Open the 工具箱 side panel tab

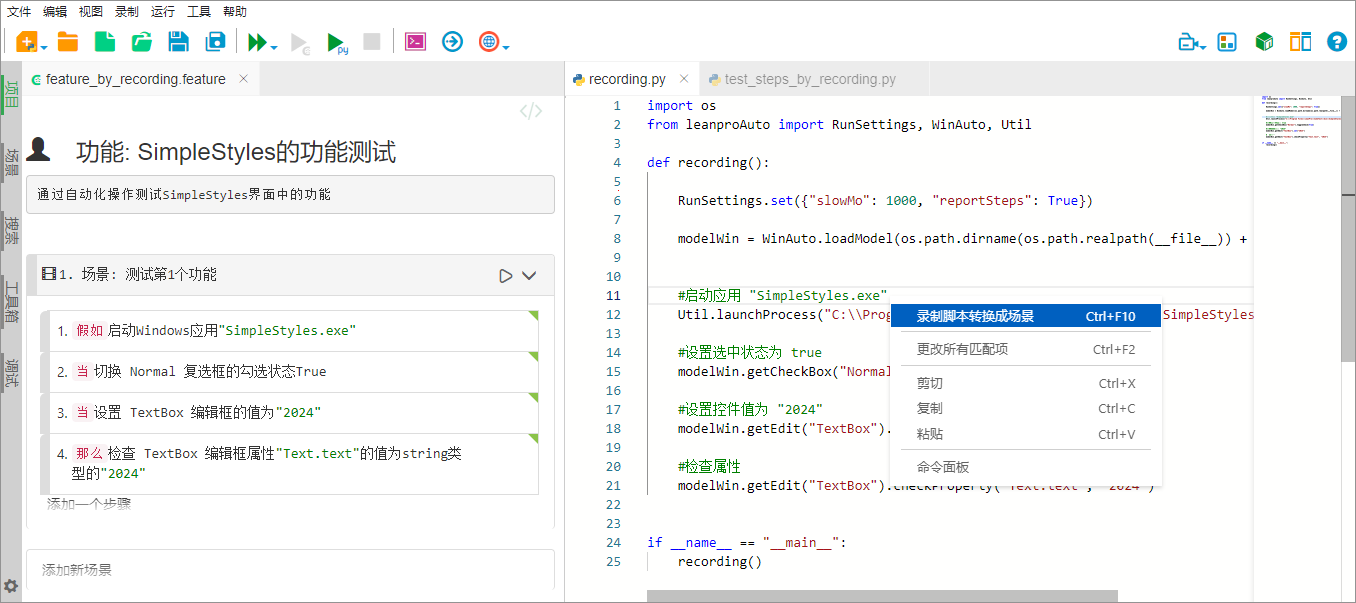pos(11,300)
